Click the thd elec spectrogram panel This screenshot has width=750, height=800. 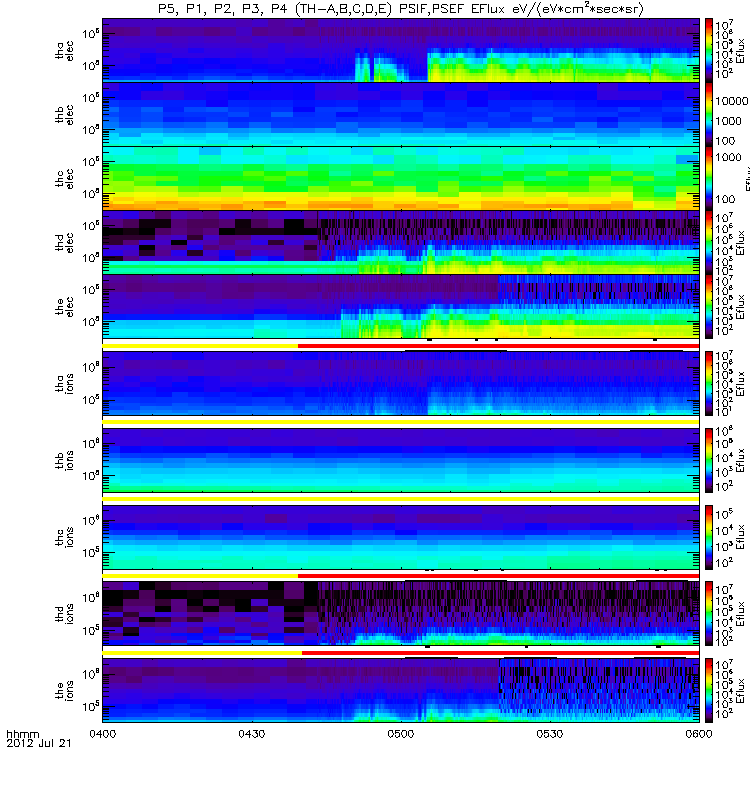tap(401, 243)
